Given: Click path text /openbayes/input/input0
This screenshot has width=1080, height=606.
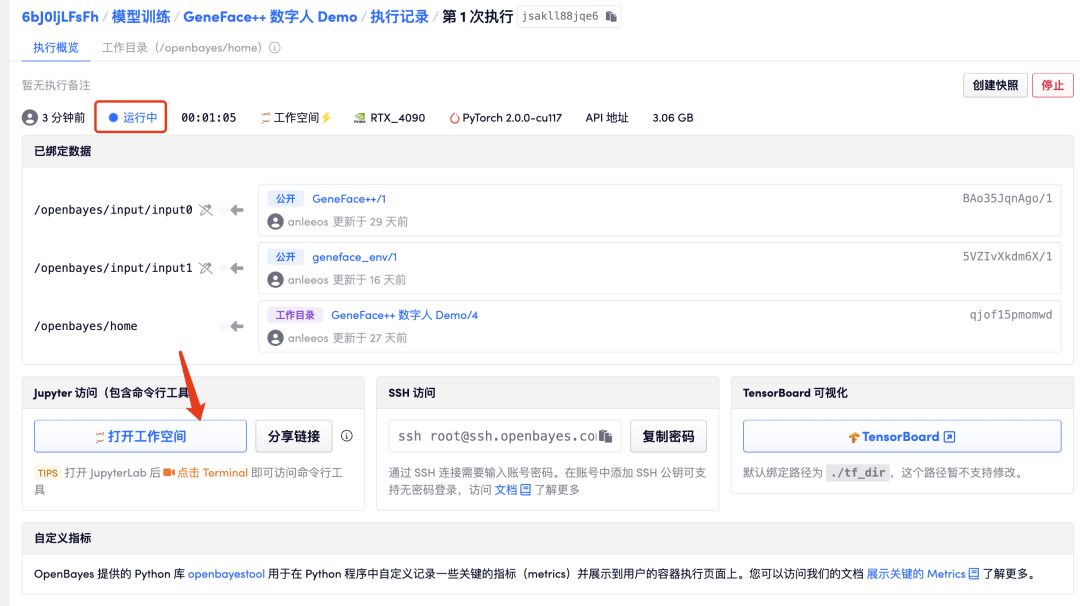Looking at the screenshot, I should click(113, 210).
